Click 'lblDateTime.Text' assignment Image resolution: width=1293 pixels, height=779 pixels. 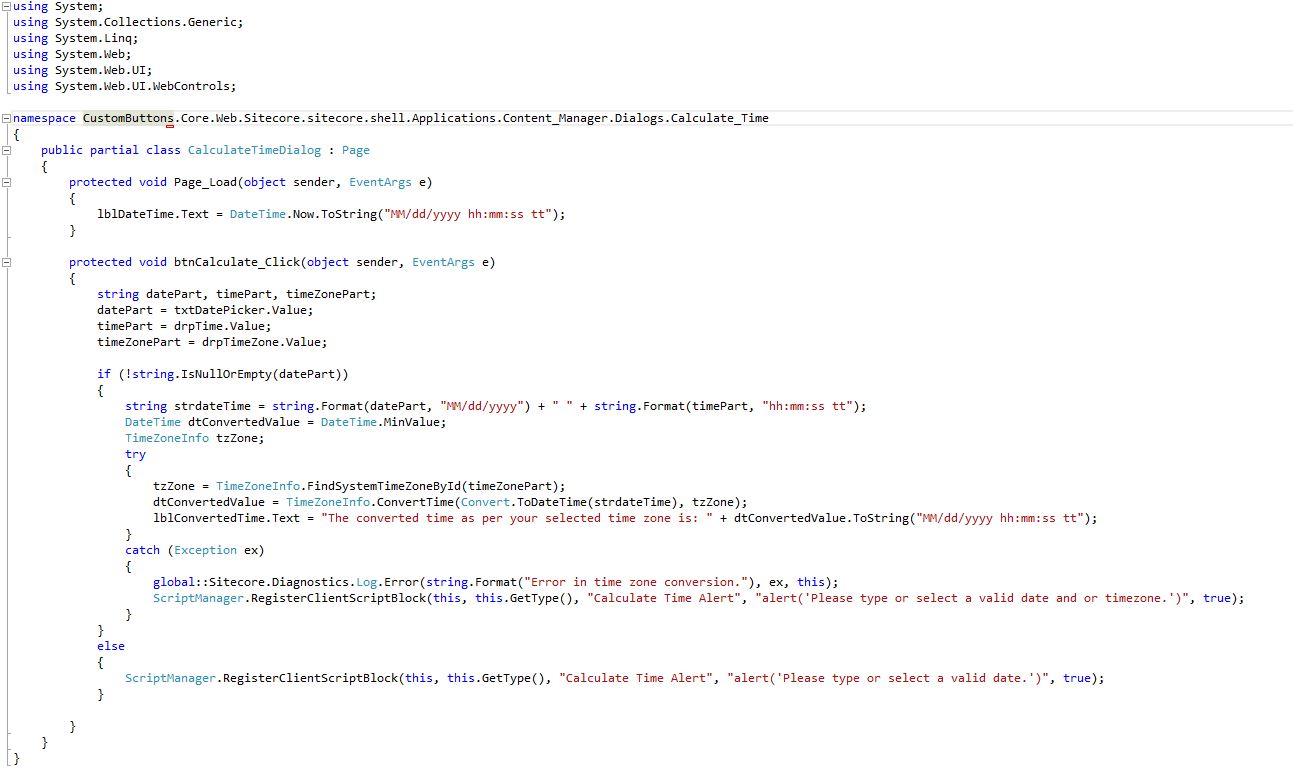[153, 214]
